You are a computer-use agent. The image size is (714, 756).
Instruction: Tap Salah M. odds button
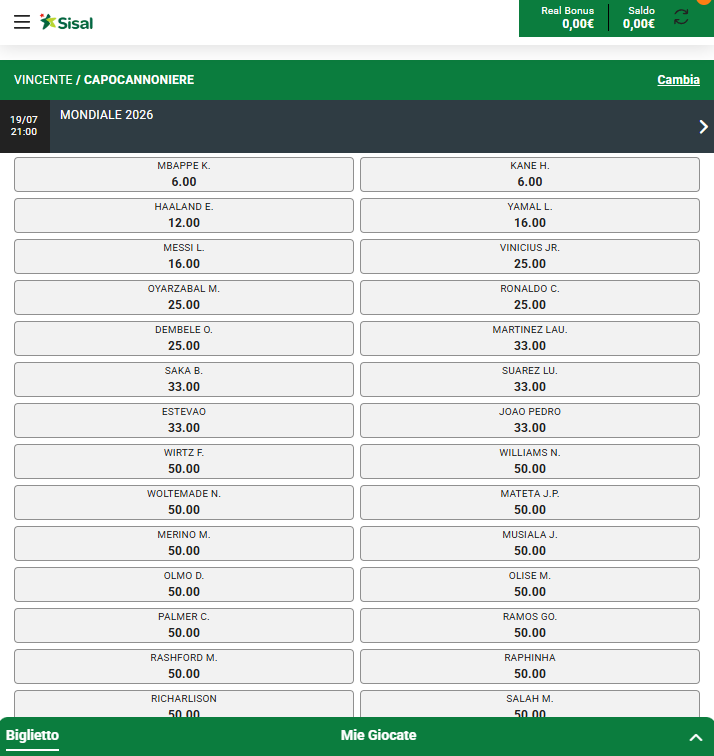click(530, 704)
